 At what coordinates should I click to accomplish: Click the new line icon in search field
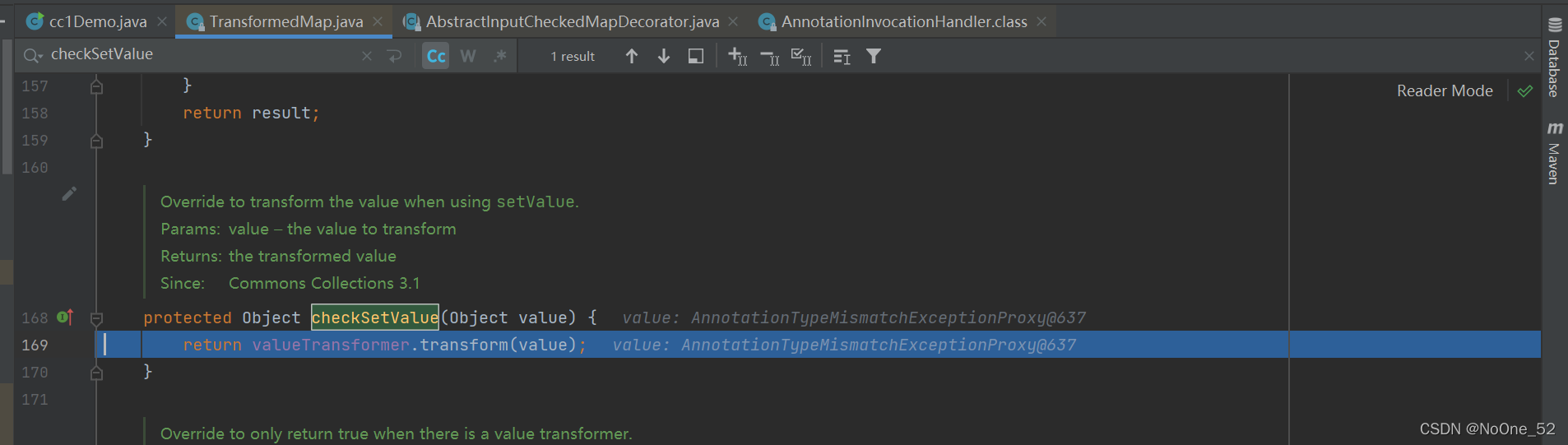395,56
